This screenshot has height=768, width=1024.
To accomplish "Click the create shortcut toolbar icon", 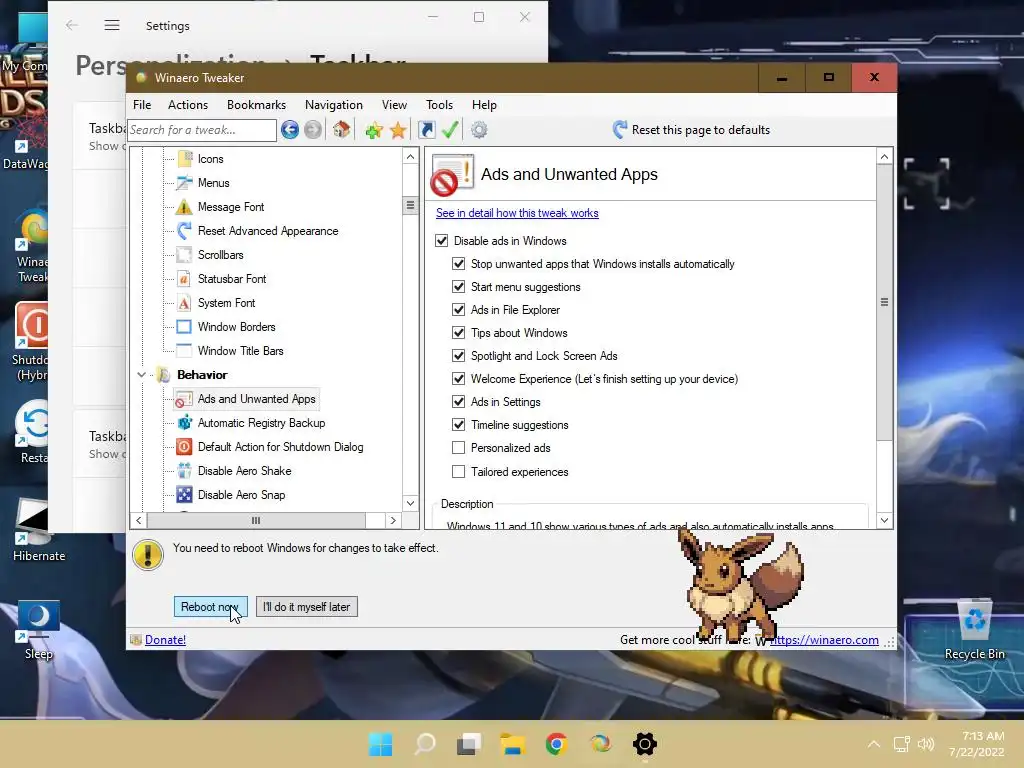I will tap(426, 130).
